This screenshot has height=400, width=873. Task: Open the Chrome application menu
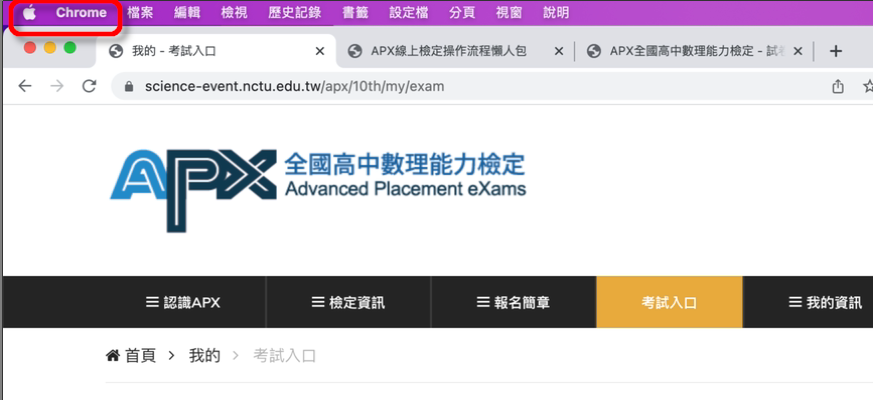[81, 13]
